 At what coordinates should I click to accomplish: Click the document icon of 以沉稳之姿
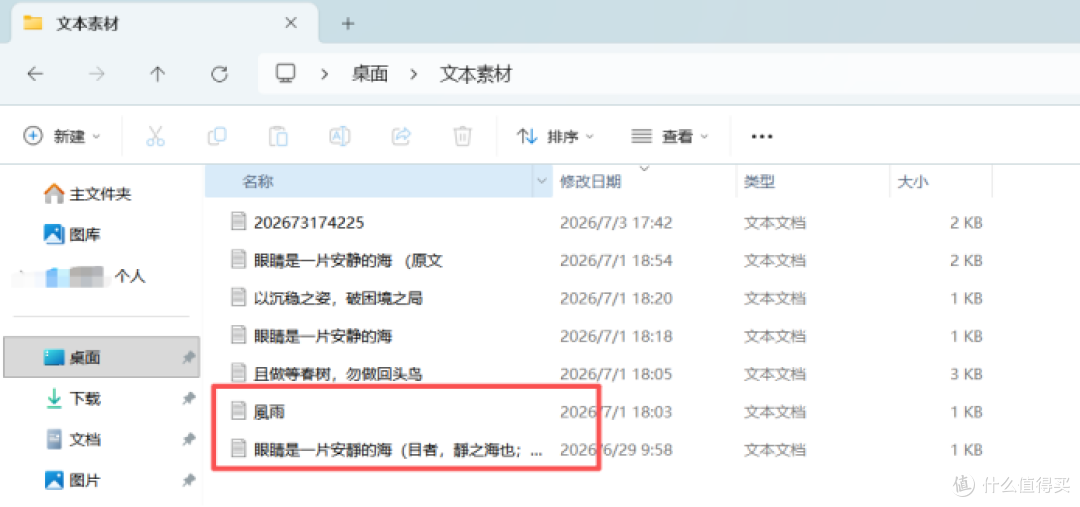238,298
